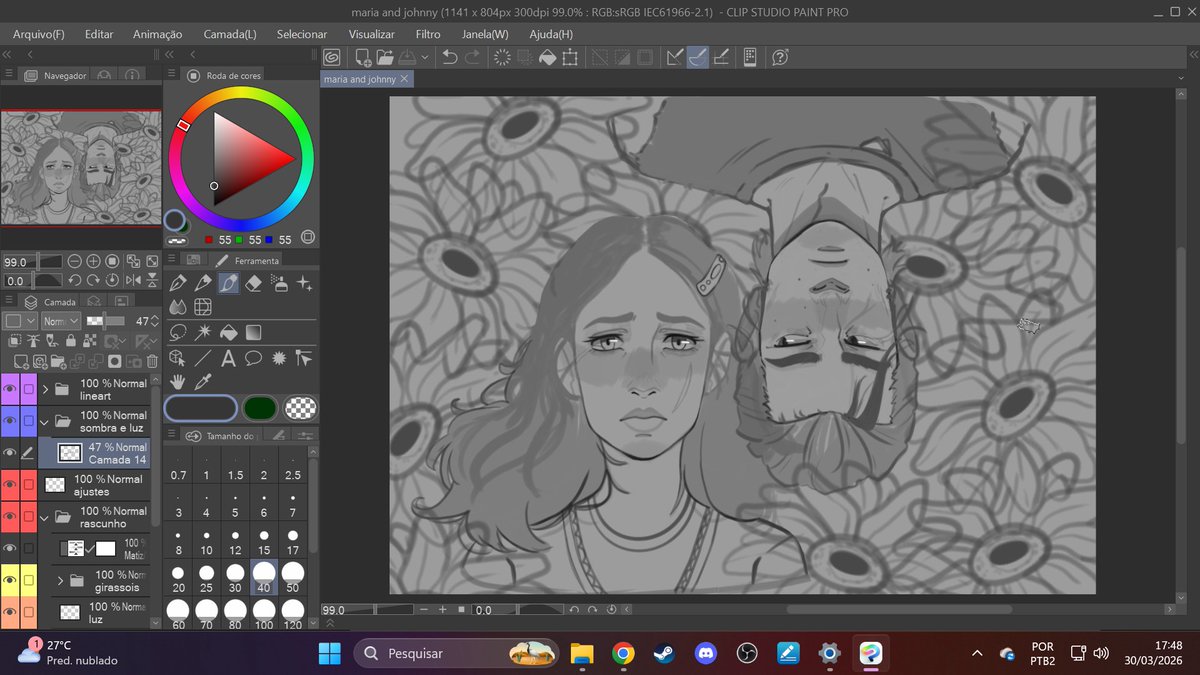Open the layer blending mode dropdown
This screenshot has height=675, width=1200.
coord(61,322)
